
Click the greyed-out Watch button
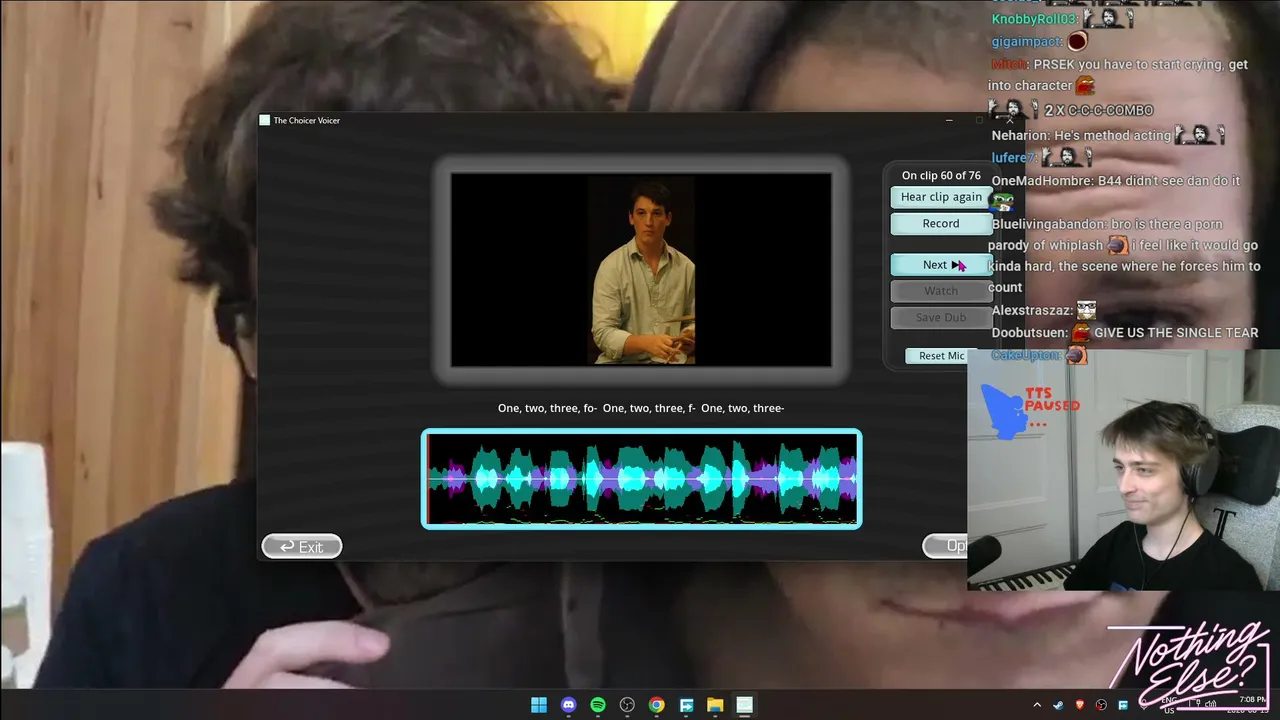(941, 291)
